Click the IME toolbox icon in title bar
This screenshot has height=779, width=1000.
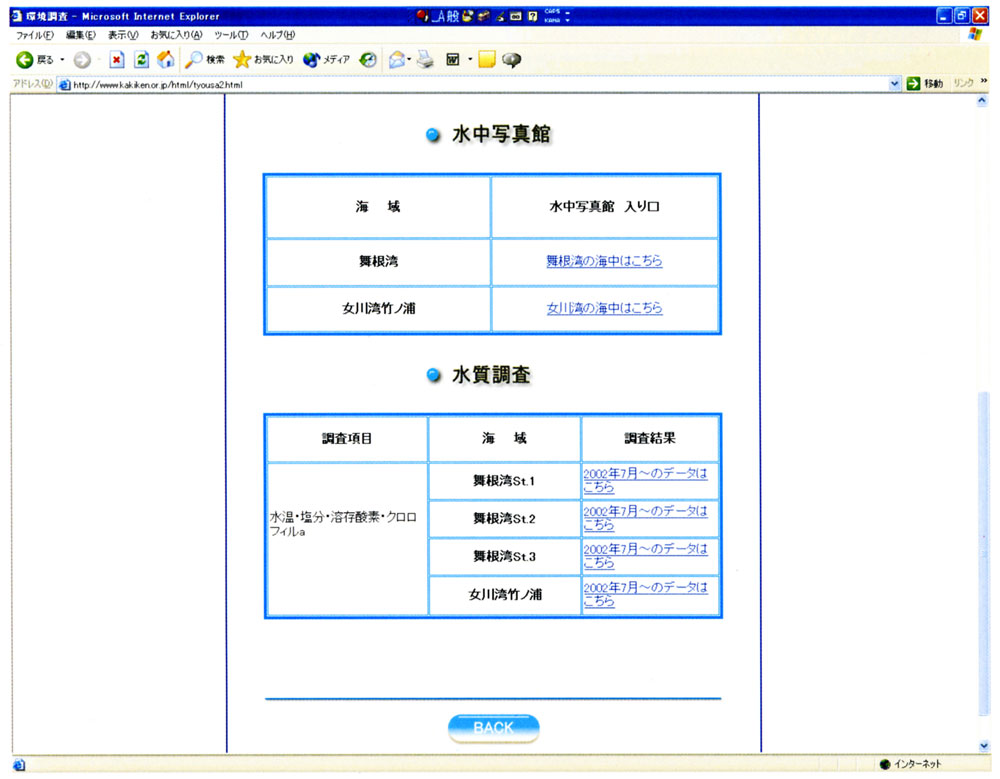tap(483, 17)
